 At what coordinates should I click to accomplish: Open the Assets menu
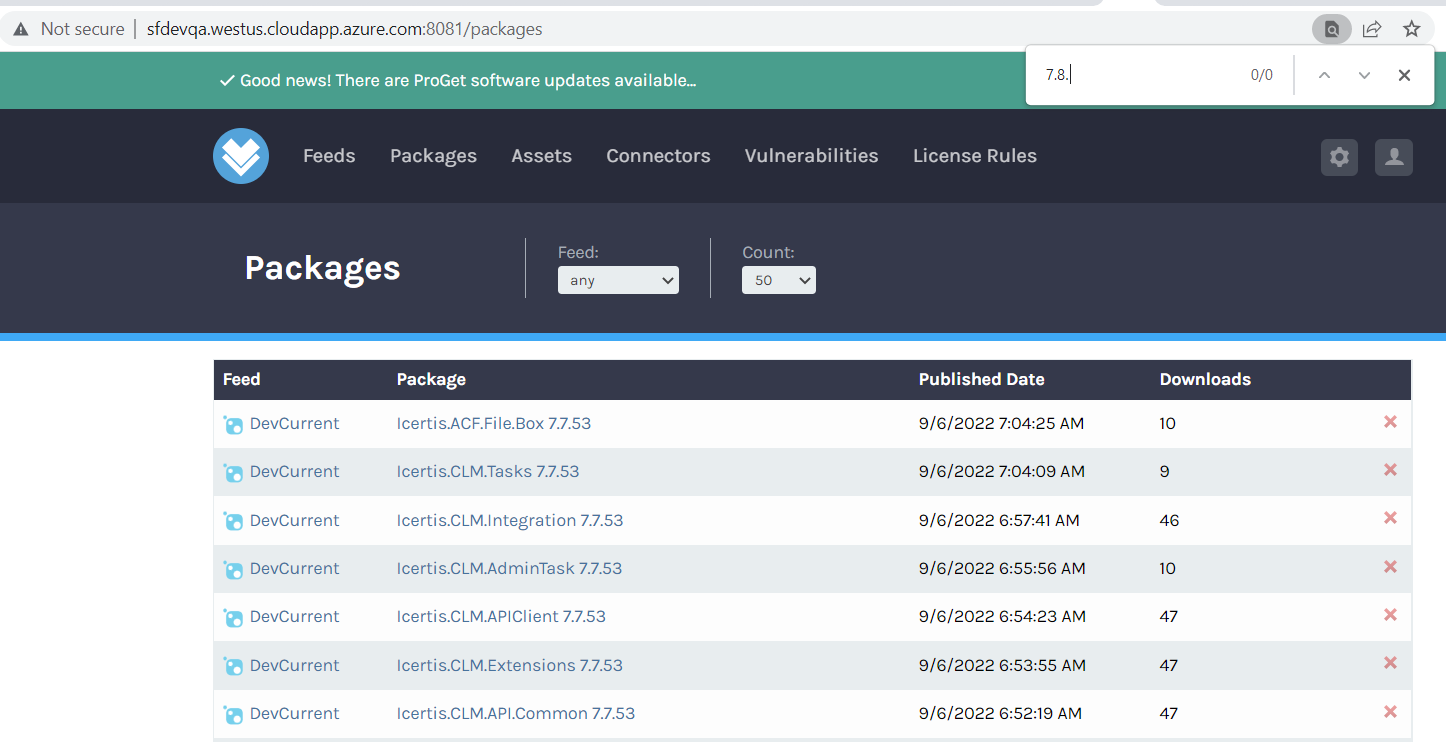pos(541,156)
